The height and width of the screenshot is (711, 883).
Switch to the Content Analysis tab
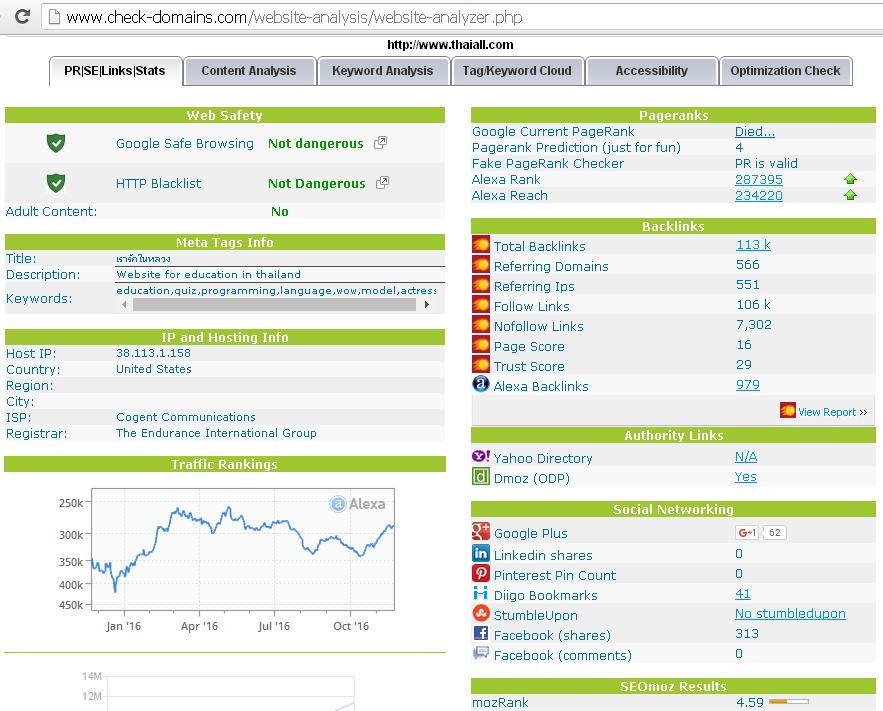coord(249,71)
